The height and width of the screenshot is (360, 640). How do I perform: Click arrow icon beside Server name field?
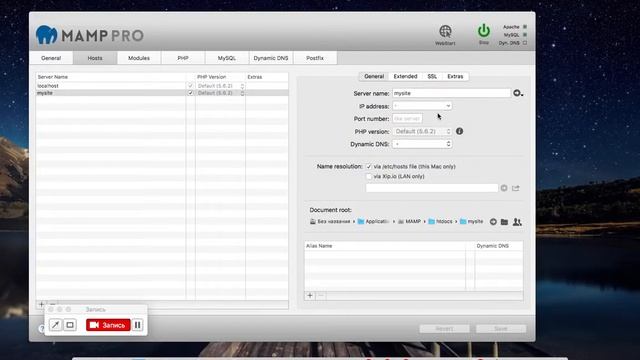tap(518, 93)
